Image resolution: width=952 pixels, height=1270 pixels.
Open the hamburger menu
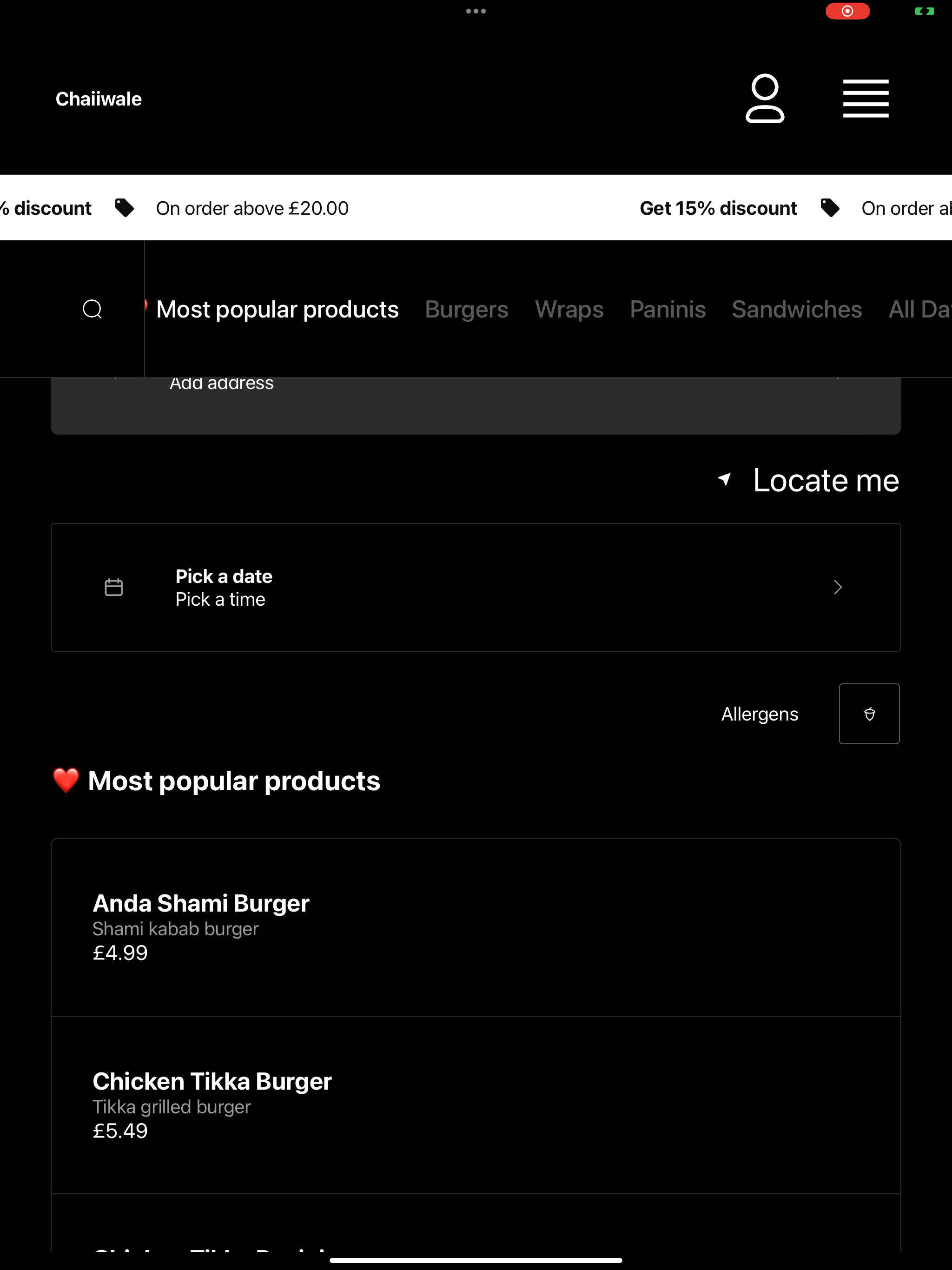(x=866, y=99)
